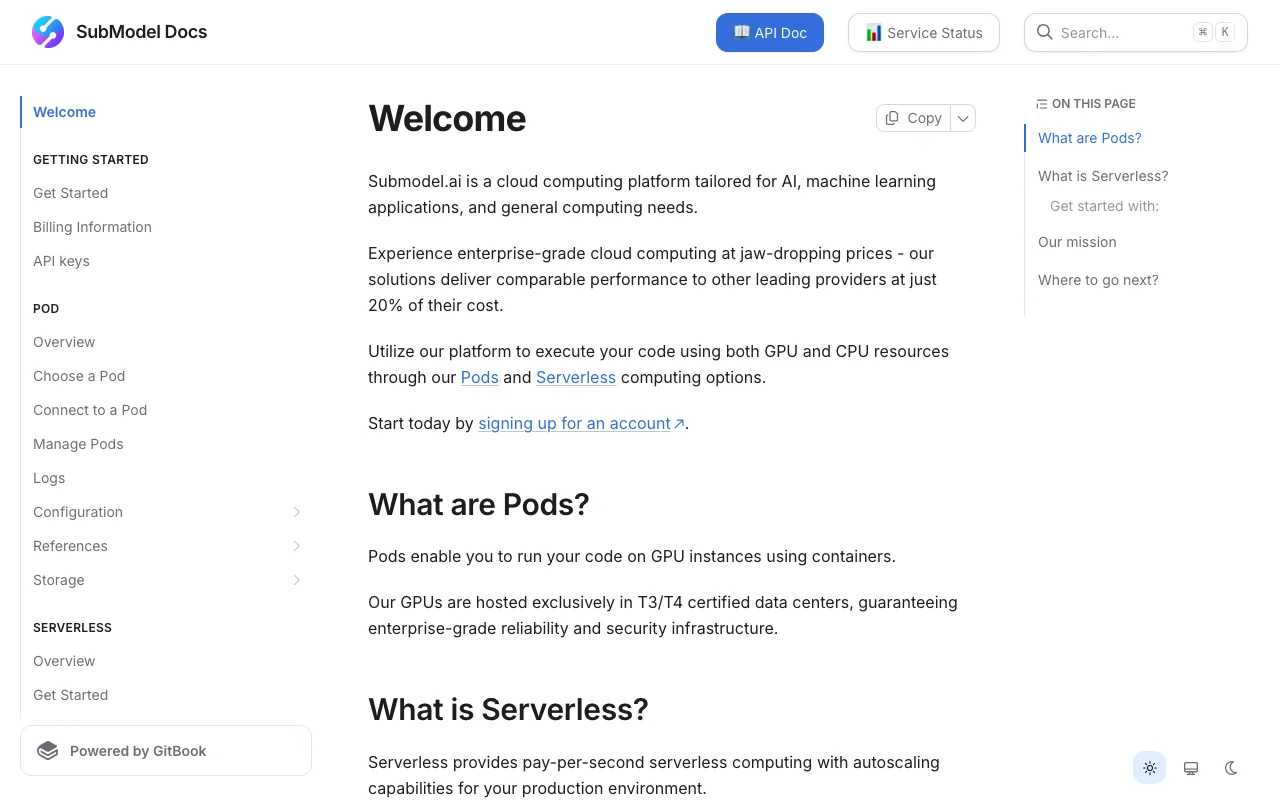Open Get Started under Getting Started
This screenshot has width=1280, height=800.
click(70, 193)
